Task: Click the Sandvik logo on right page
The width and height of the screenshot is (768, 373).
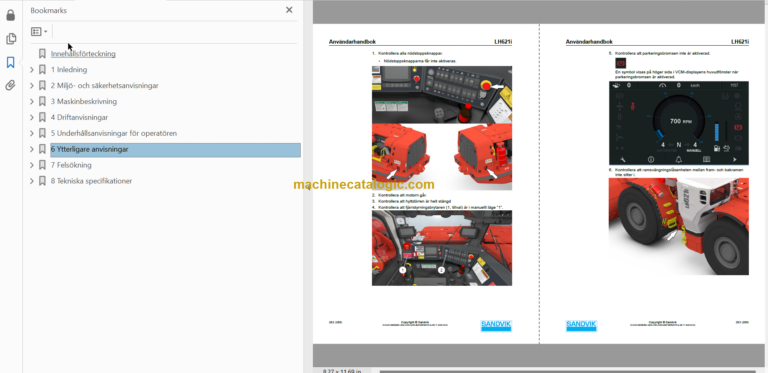Action: tap(581, 326)
